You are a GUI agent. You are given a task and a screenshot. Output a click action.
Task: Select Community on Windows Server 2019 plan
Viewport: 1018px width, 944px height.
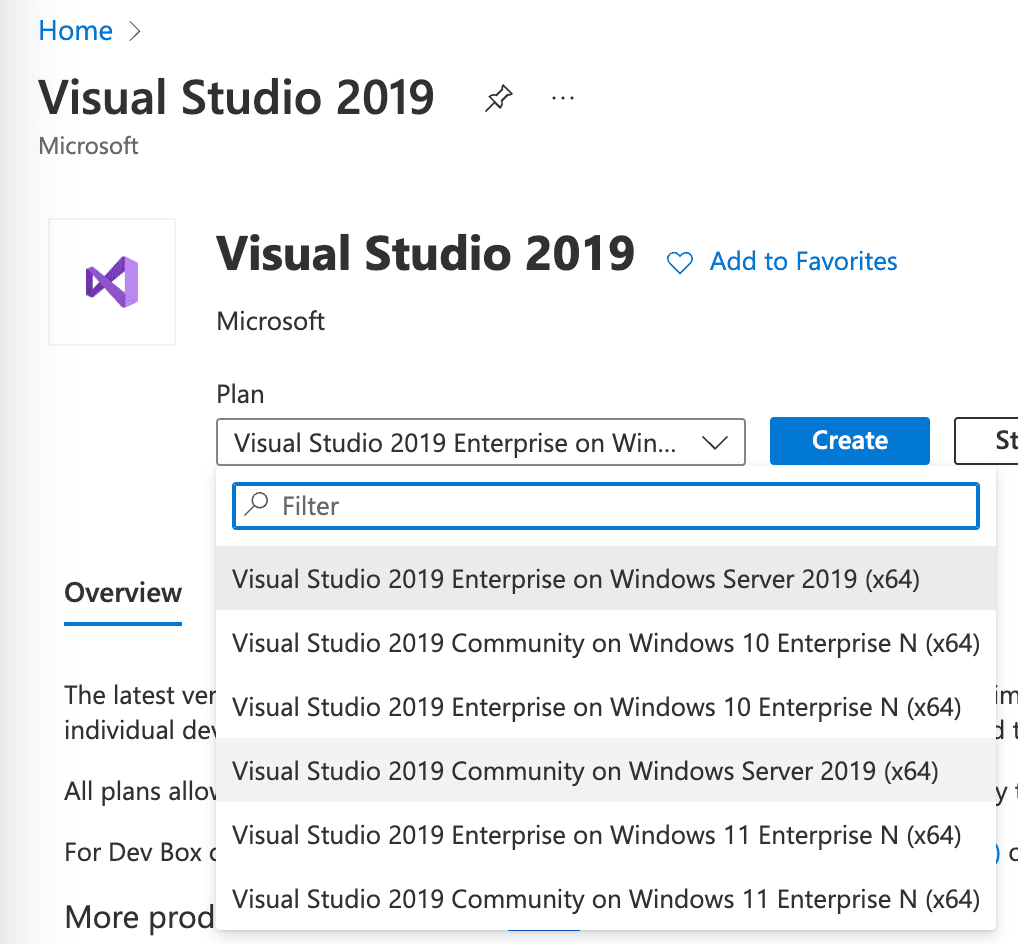click(x=606, y=771)
